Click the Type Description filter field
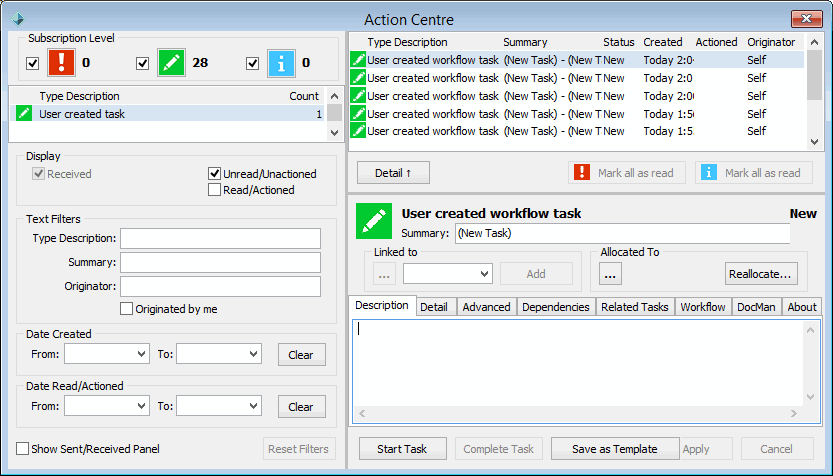This screenshot has height=476, width=833. click(220, 239)
